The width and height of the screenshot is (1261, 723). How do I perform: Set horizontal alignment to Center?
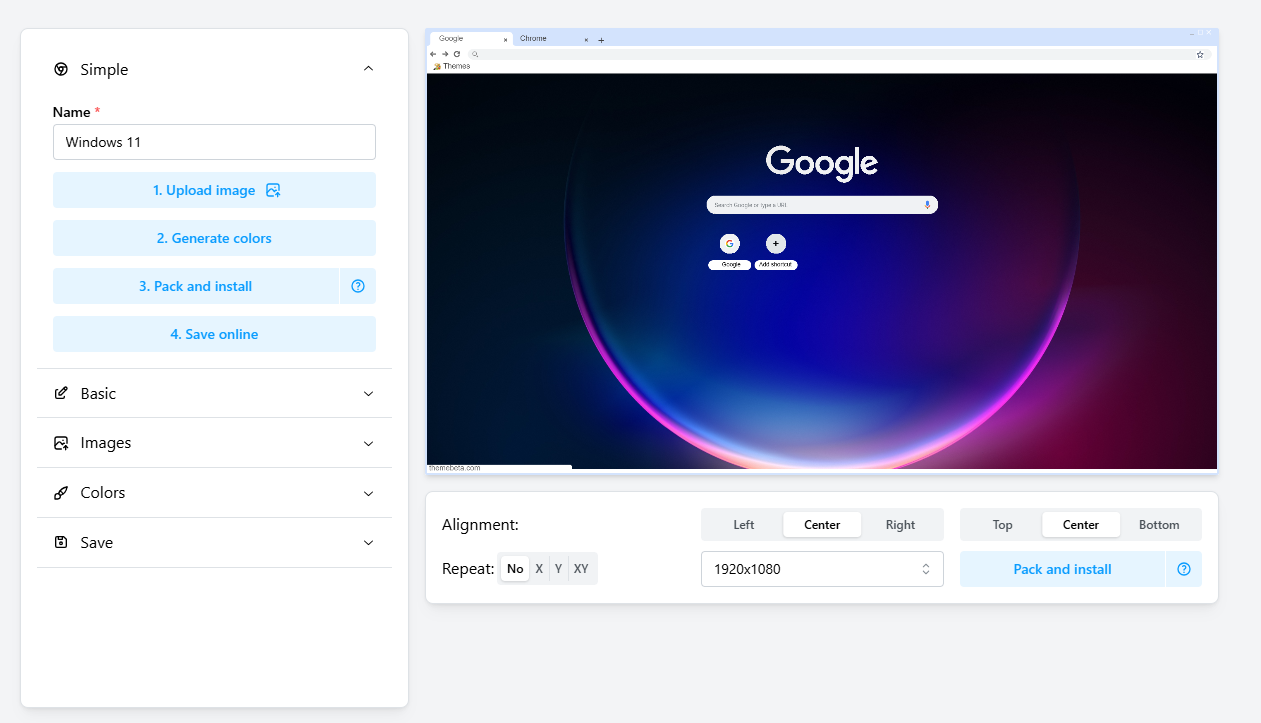[822, 525]
